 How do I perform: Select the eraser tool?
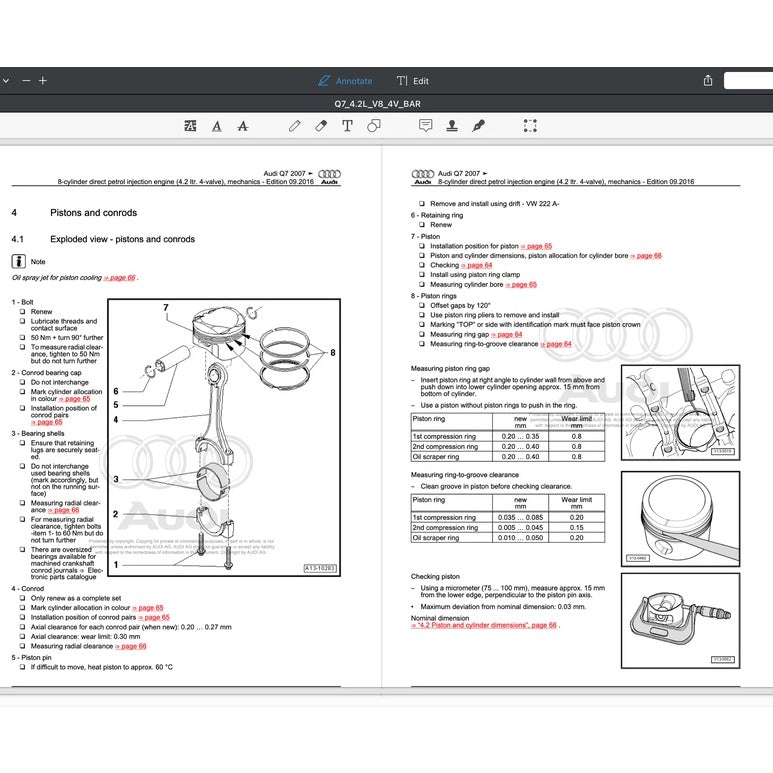[x=321, y=126]
